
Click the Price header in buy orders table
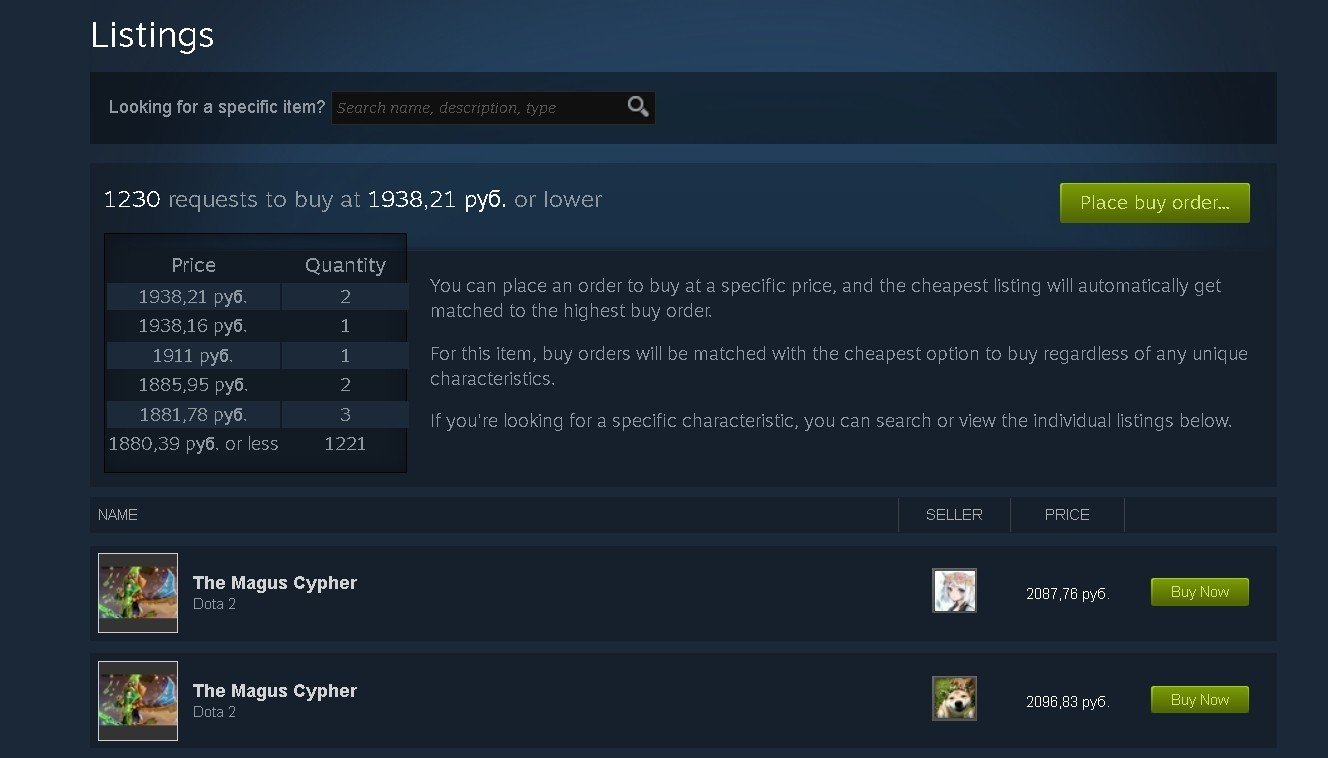point(193,265)
